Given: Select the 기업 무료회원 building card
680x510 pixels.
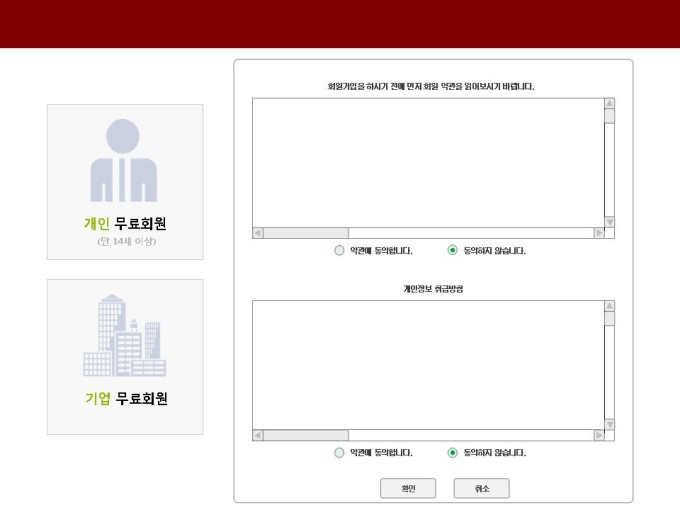Looking at the screenshot, I should click(125, 357).
